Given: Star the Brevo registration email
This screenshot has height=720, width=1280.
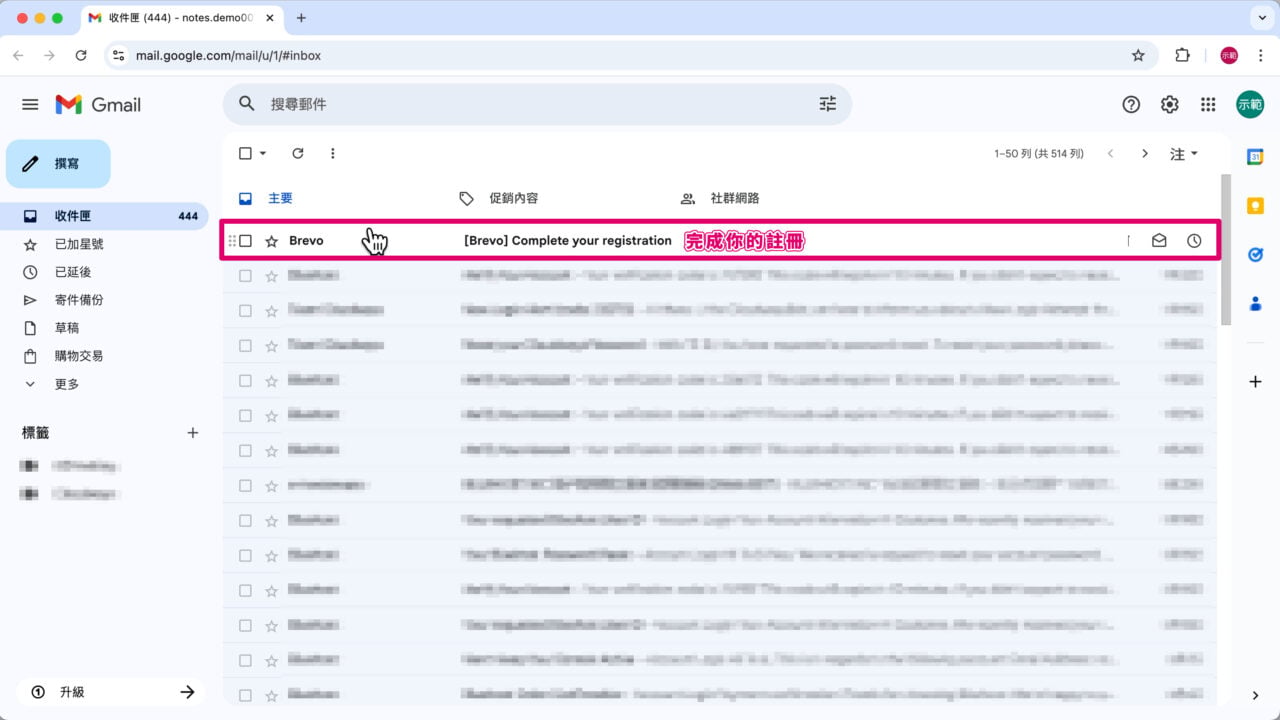Looking at the screenshot, I should click(270, 240).
